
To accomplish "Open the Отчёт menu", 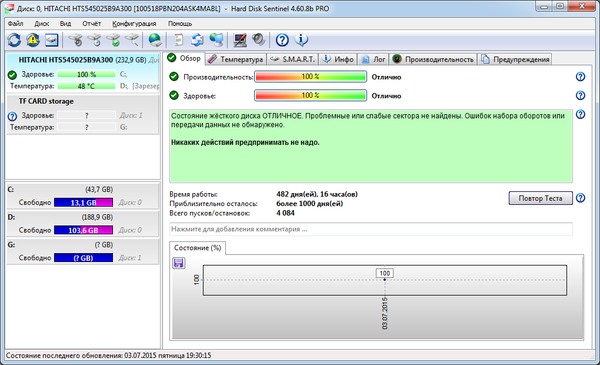I will coord(92,23).
